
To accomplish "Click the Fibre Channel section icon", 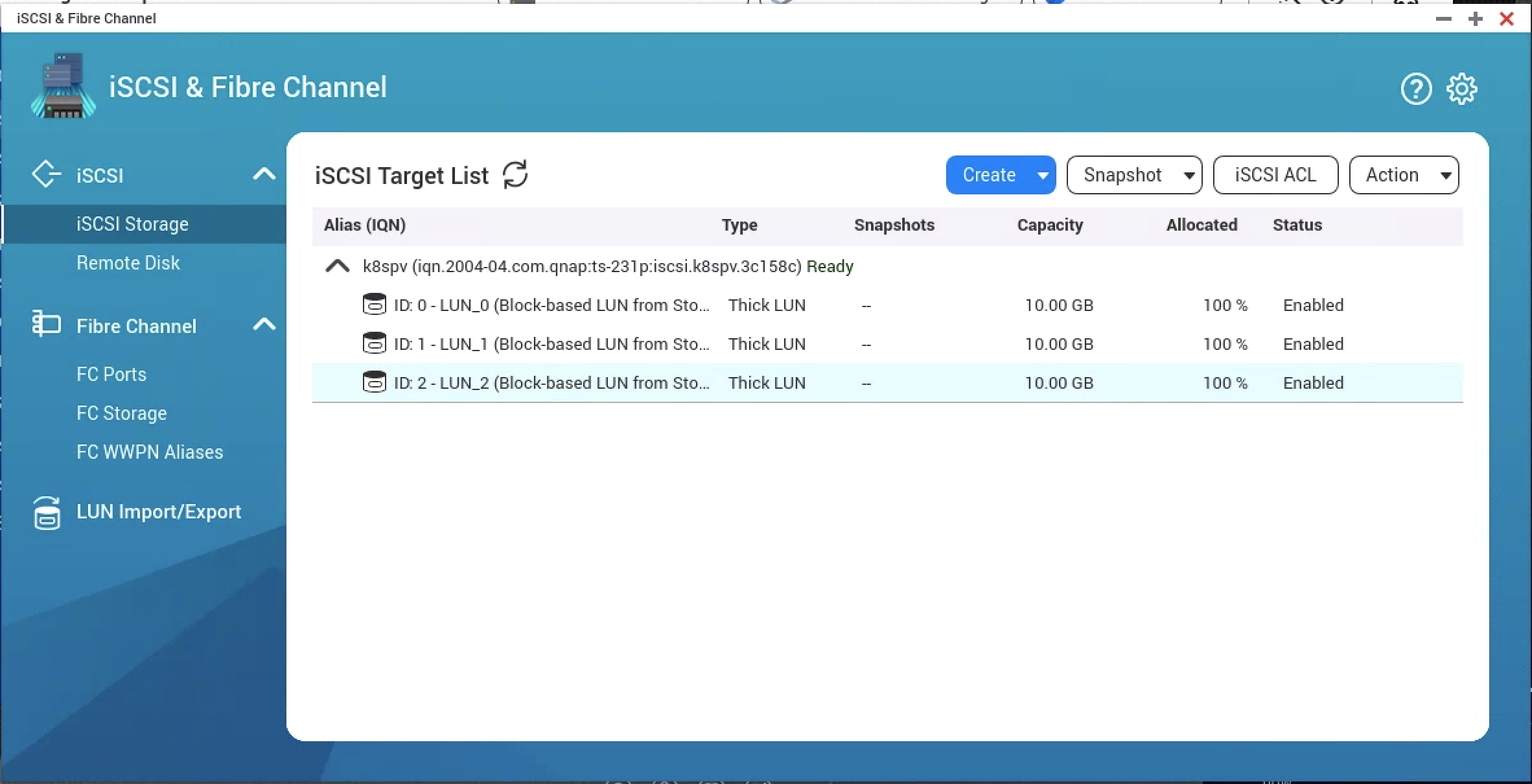I will 46,323.
